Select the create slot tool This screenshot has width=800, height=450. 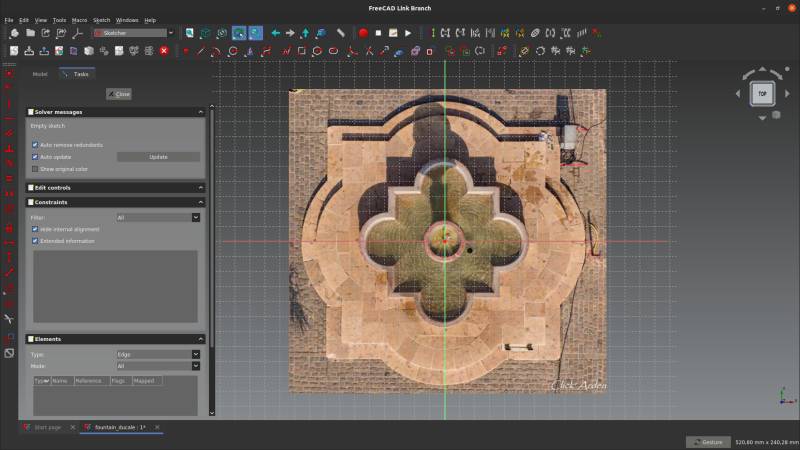[334, 51]
